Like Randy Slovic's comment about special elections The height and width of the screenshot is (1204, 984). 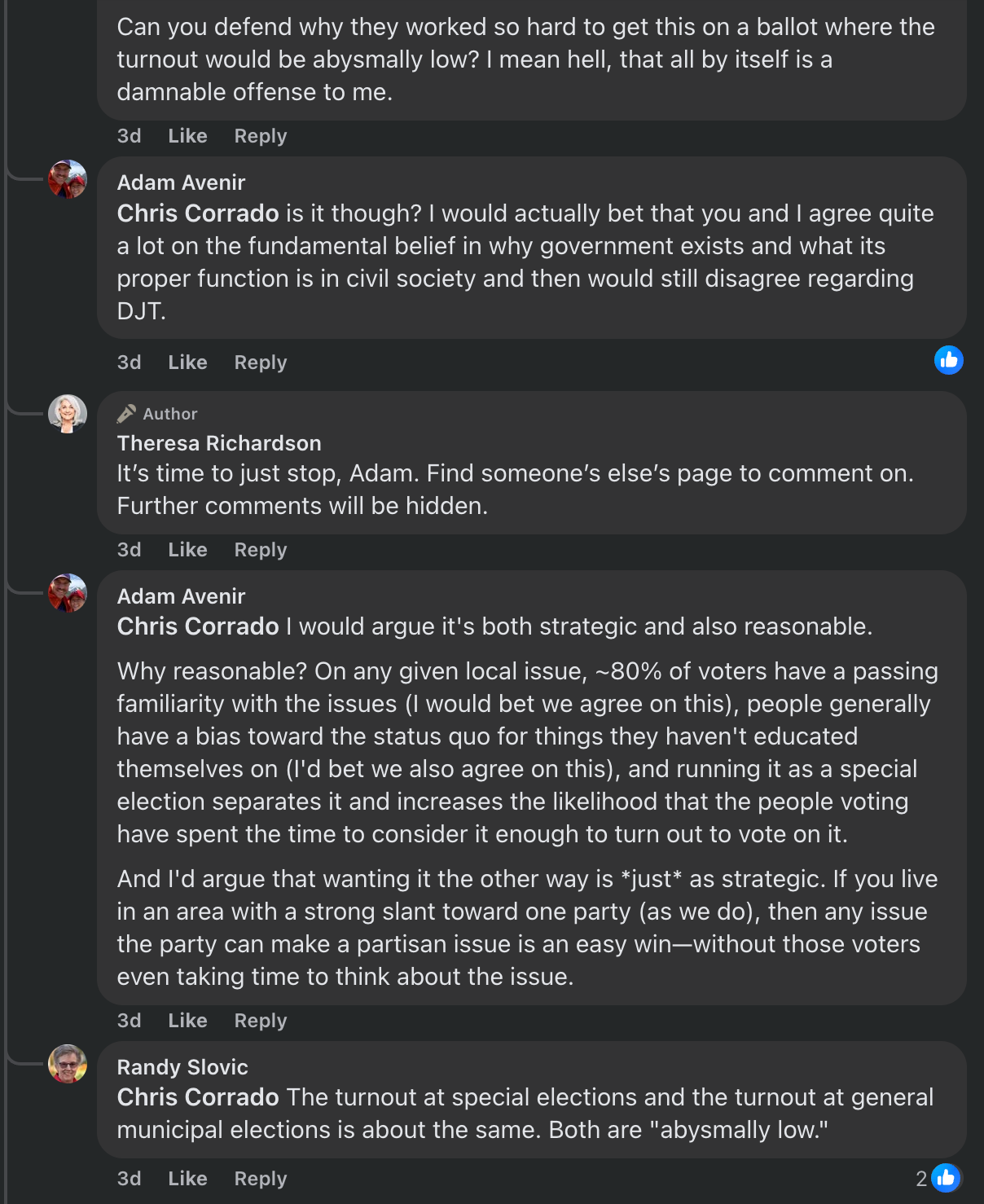click(187, 1177)
